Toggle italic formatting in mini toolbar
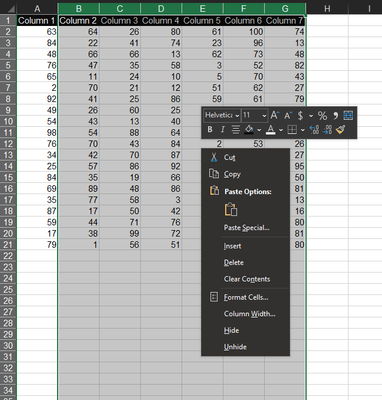 tap(222, 129)
